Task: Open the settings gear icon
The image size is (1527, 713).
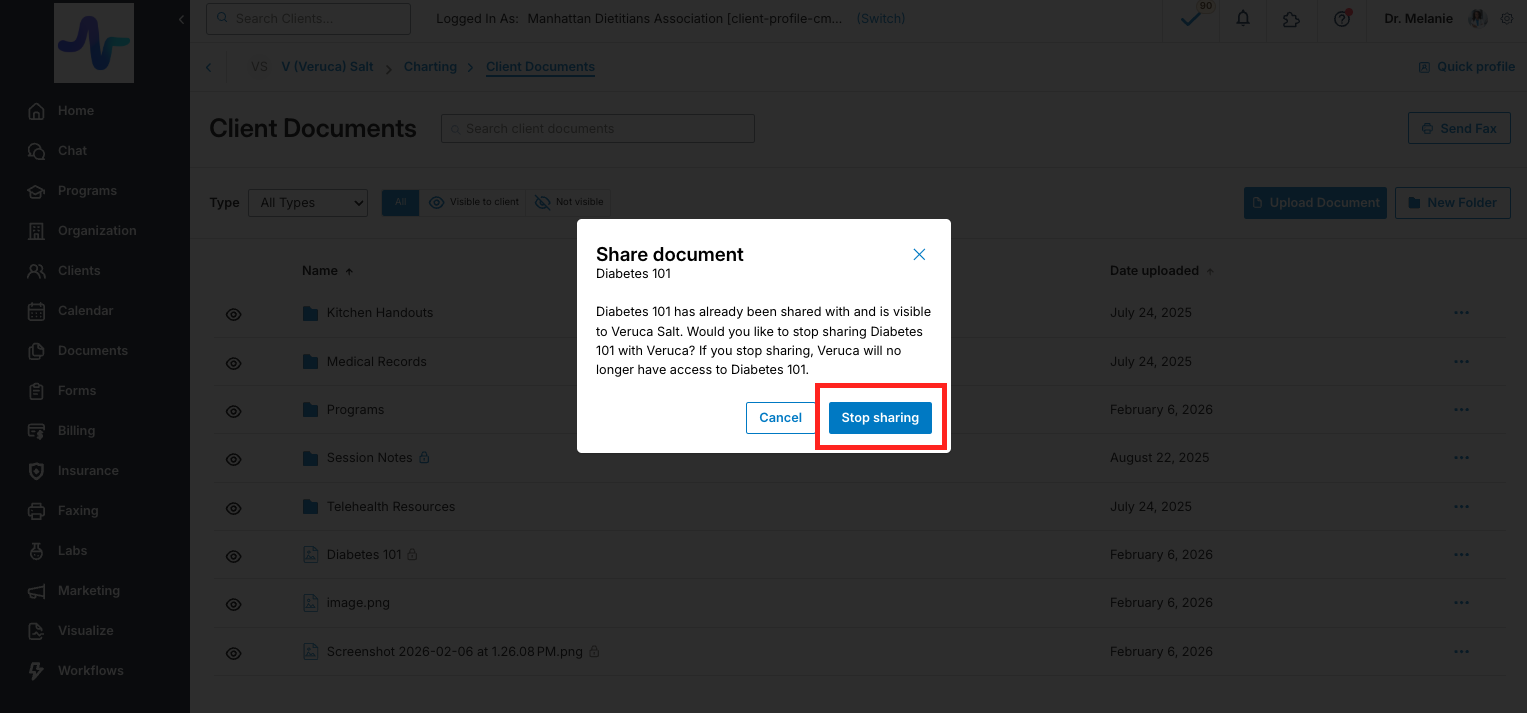Action: coord(1507,19)
